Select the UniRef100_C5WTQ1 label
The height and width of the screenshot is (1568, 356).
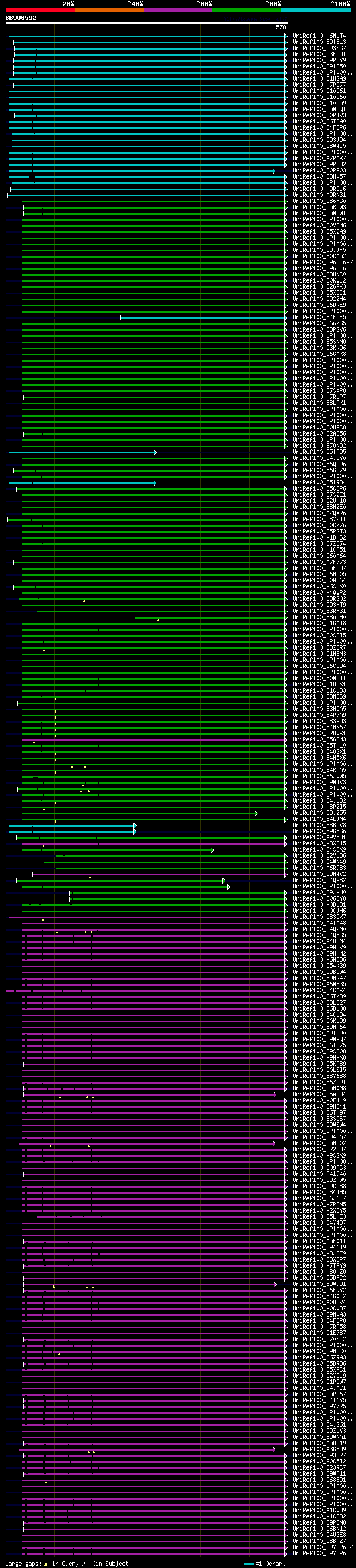[319, 109]
